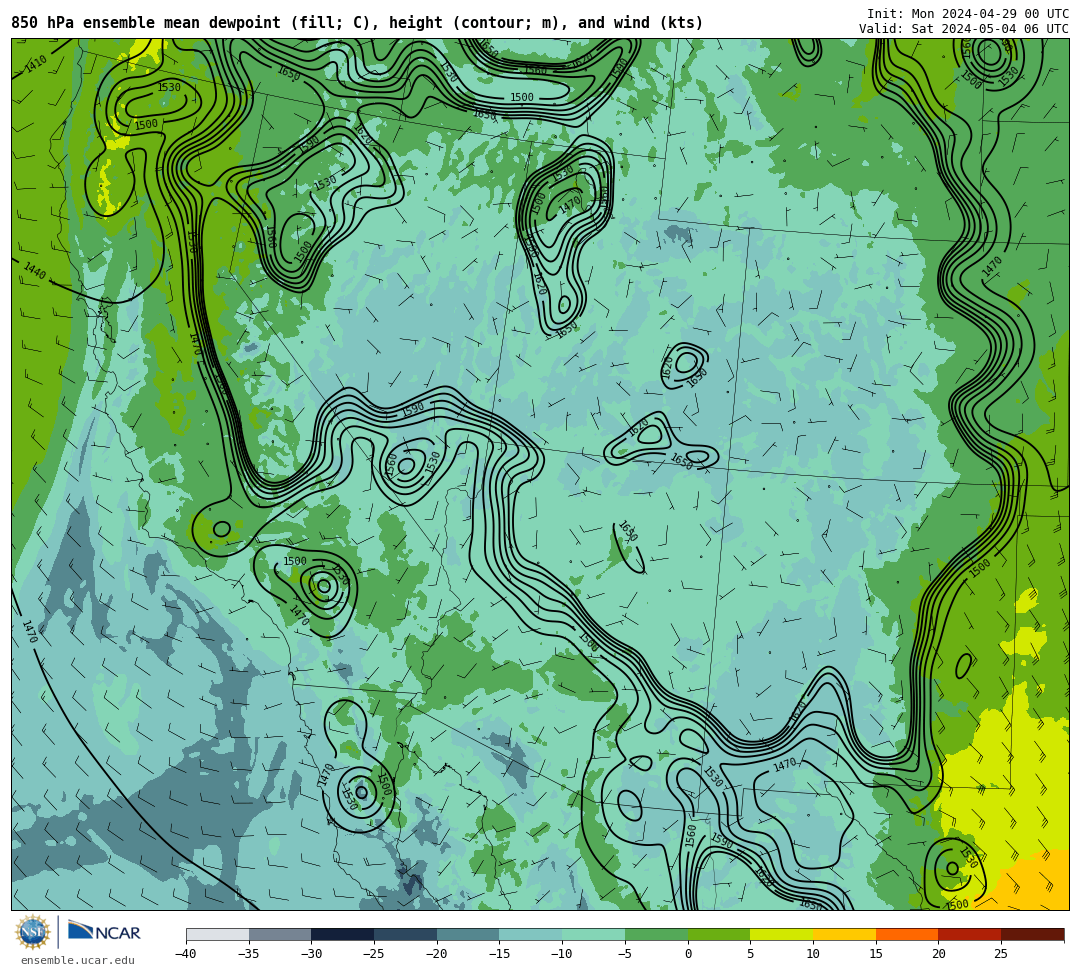Click the 10 colorbar tick label
Viewport: 1080px width, 973px height.
[x=813, y=954]
